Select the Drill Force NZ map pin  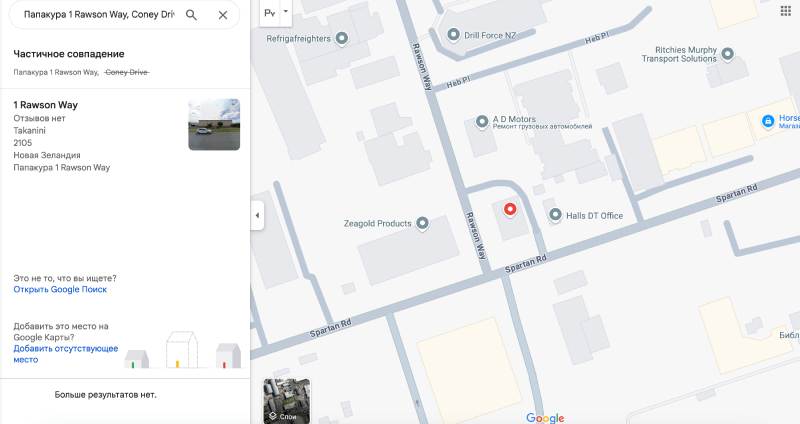click(x=454, y=34)
